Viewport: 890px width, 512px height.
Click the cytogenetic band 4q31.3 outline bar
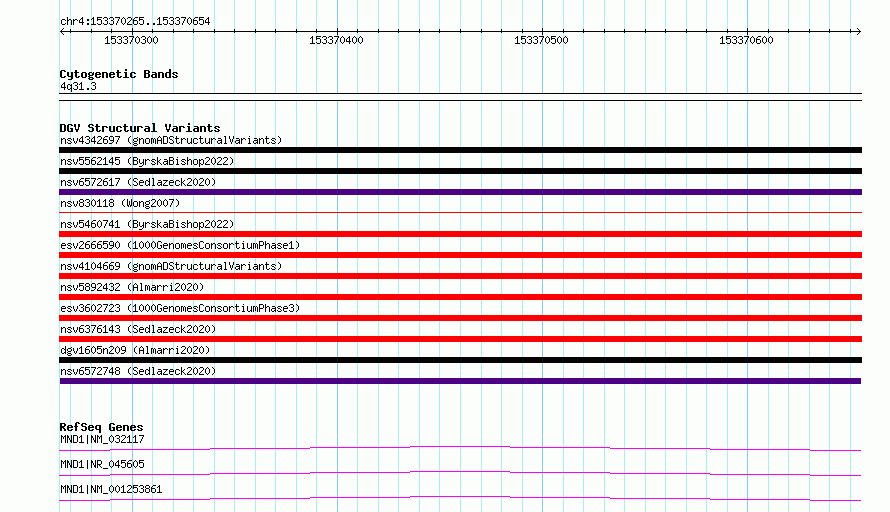coord(460,97)
